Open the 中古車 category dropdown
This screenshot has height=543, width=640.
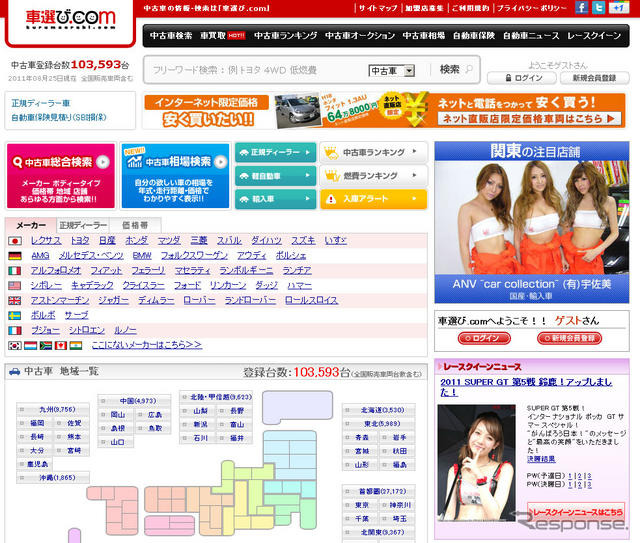point(392,71)
